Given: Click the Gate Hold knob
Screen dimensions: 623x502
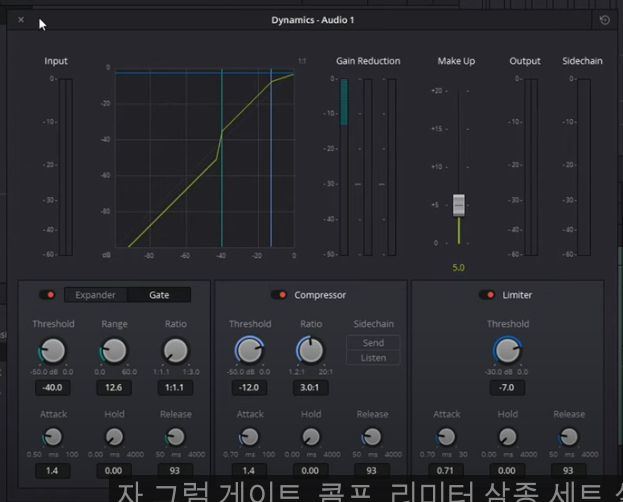Looking at the screenshot, I should click(114, 437).
